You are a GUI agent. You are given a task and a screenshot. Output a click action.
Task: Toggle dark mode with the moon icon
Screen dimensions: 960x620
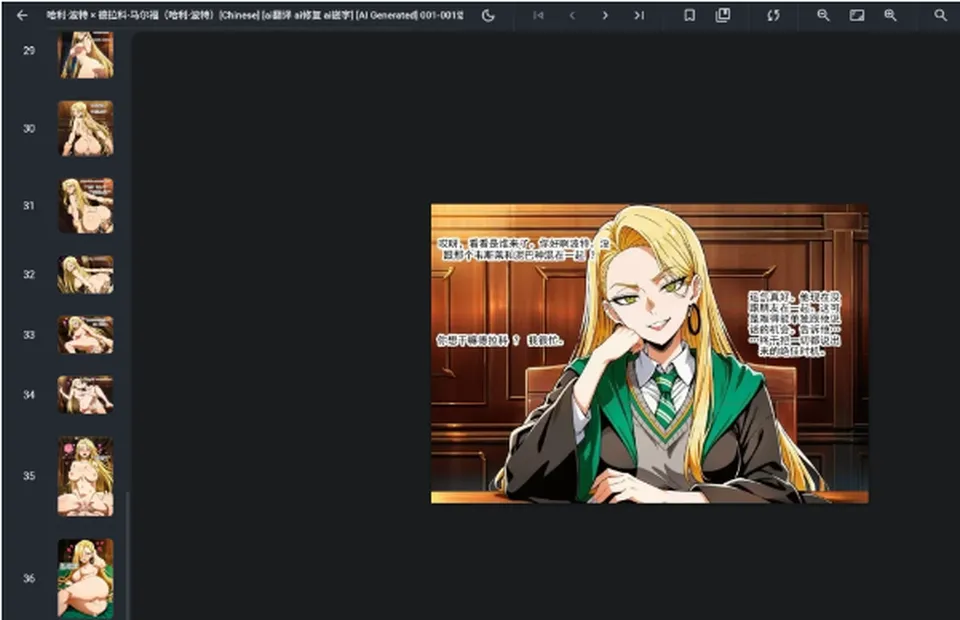click(488, 15)
